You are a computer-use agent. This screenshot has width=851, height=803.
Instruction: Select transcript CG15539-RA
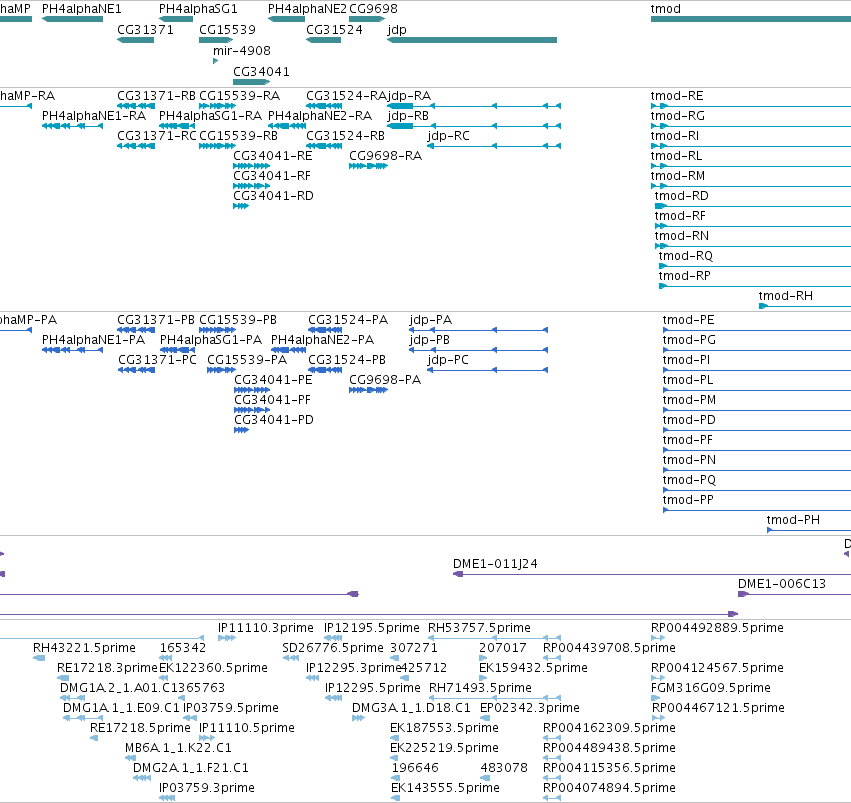(x=239, y=96)
